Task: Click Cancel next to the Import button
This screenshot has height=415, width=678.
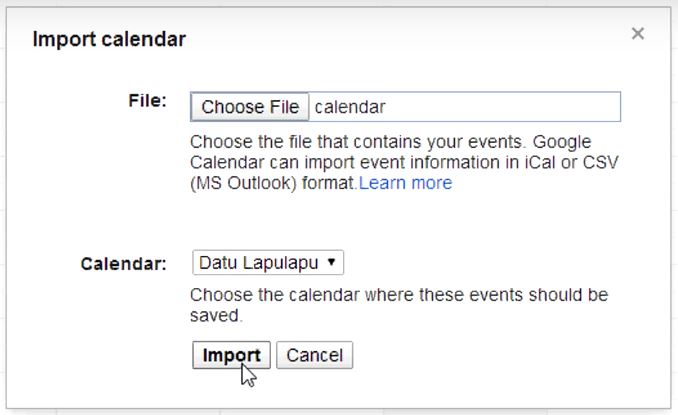Action: click(x=314, y=355)
